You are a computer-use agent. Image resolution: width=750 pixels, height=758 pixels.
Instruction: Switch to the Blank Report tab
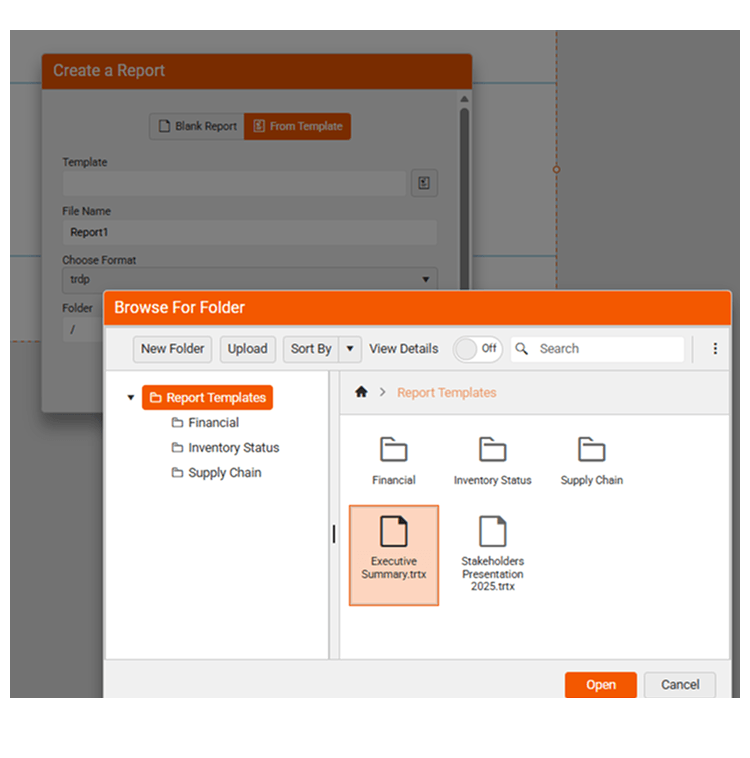[197, 126]
